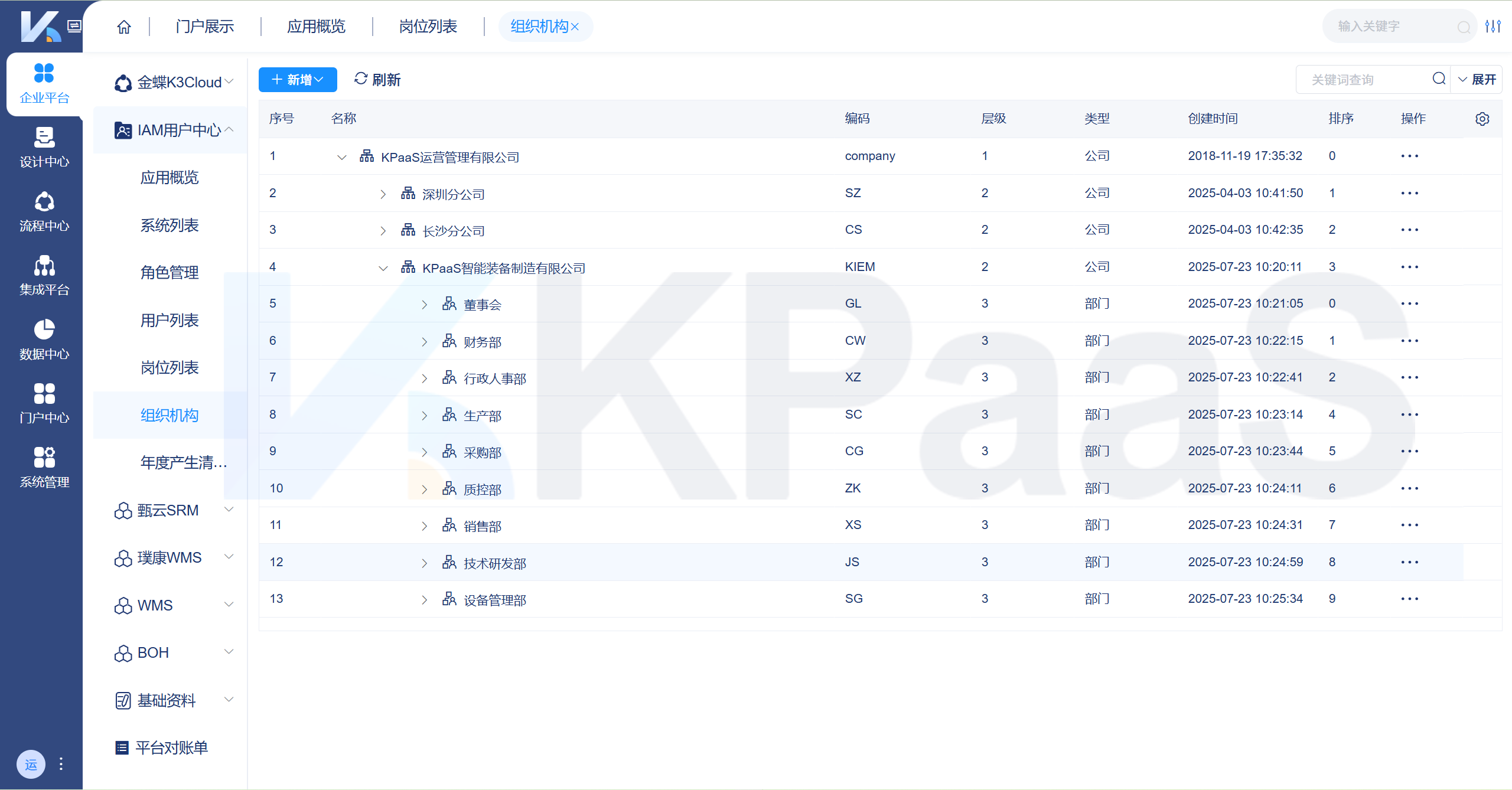Select 角色管理 in the side menu
Screen dimensions: 1512x790
coord(170,273)
